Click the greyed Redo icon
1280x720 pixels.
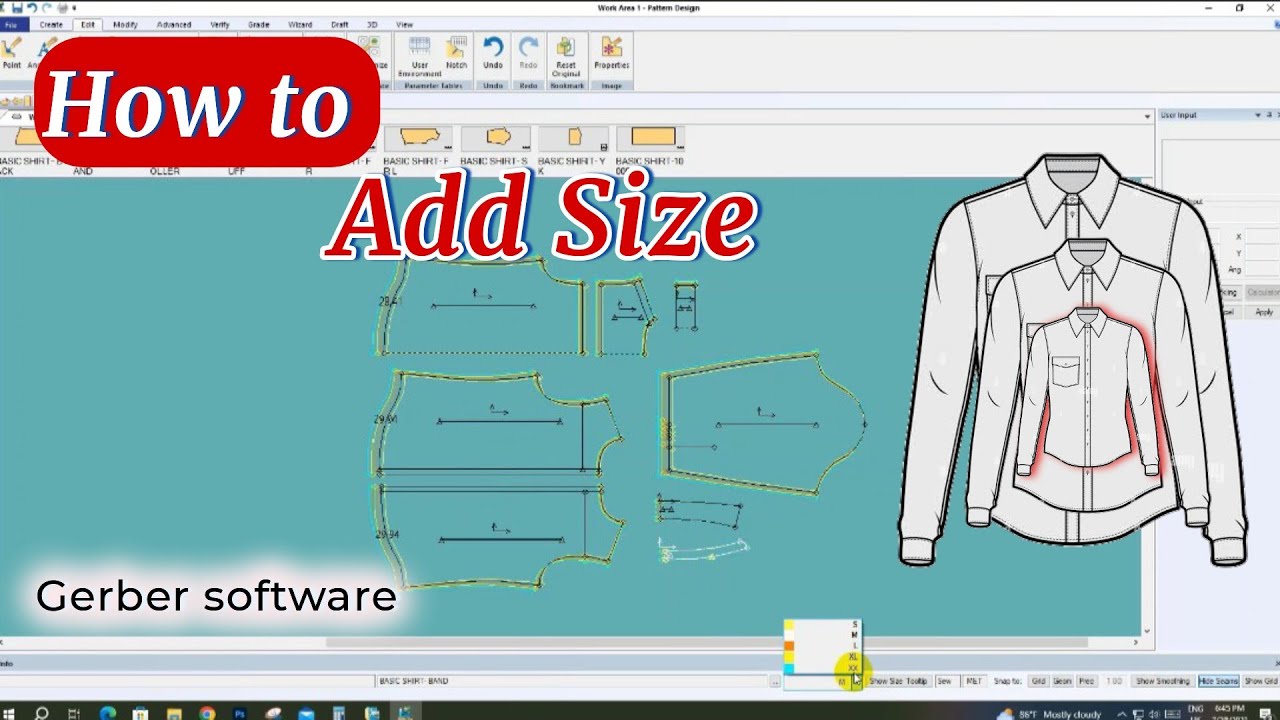tap(529, 52)
